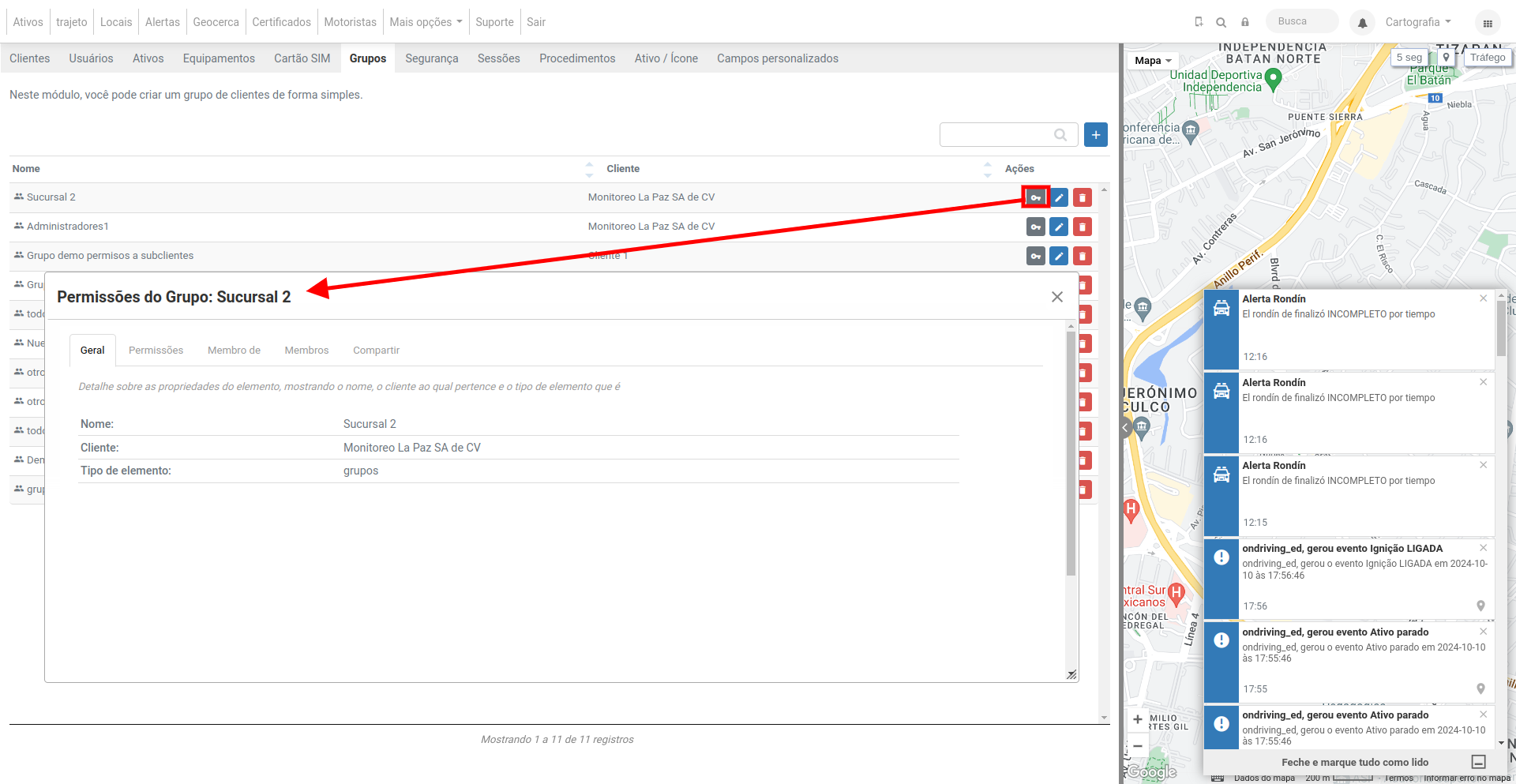Open the Mais opções dropdown menu

point(426,22)
